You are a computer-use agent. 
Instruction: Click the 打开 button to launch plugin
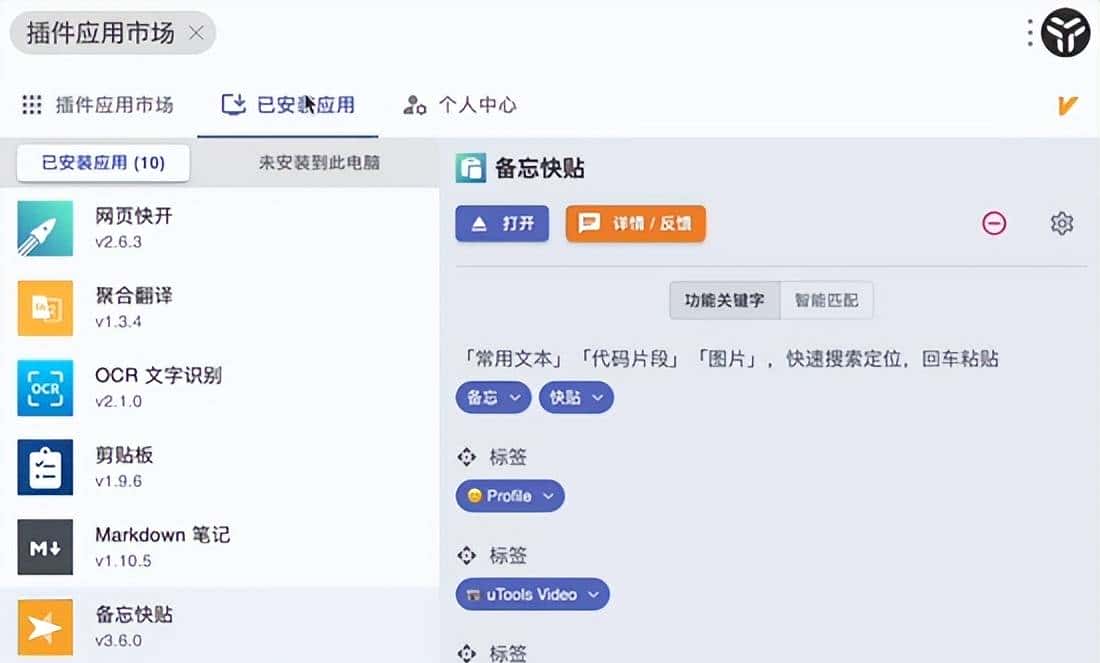(502, 224)
